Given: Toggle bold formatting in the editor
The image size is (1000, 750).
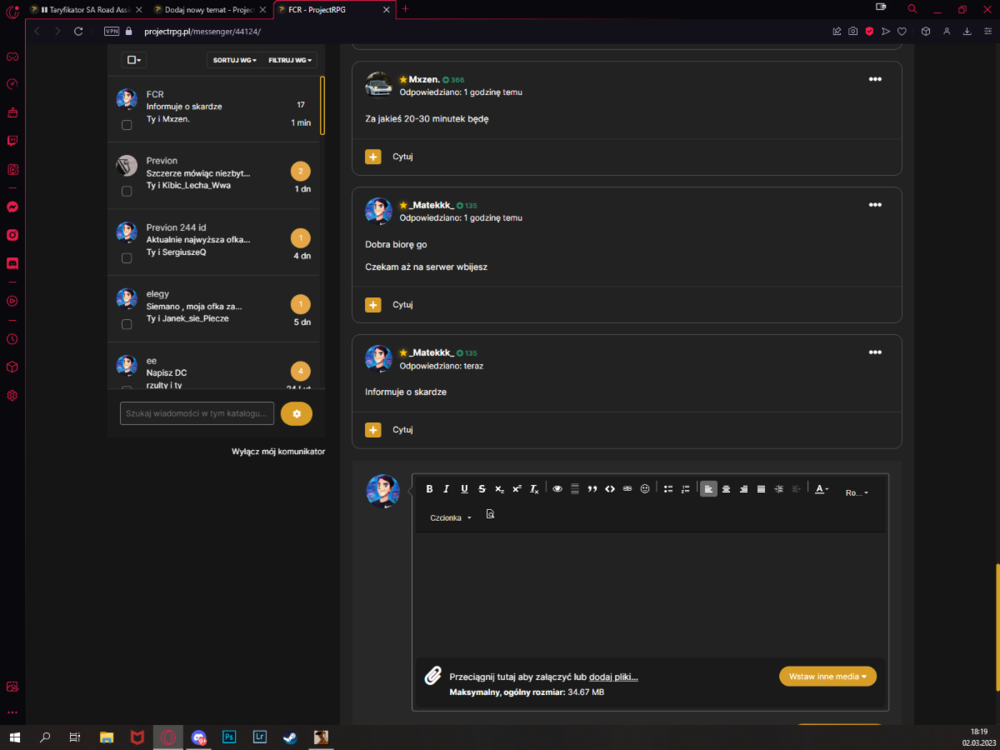Looking at the screenshot, I should [429, 489].
